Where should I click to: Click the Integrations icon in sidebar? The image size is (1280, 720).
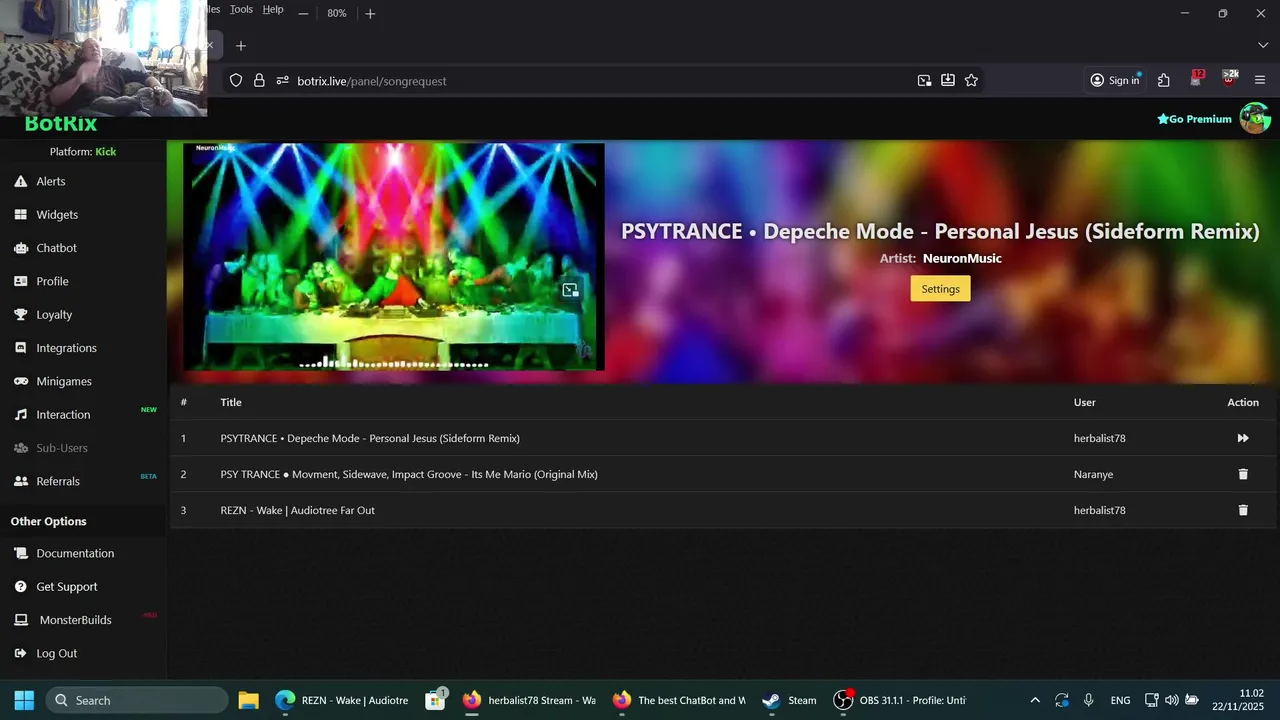coord(20,348)
